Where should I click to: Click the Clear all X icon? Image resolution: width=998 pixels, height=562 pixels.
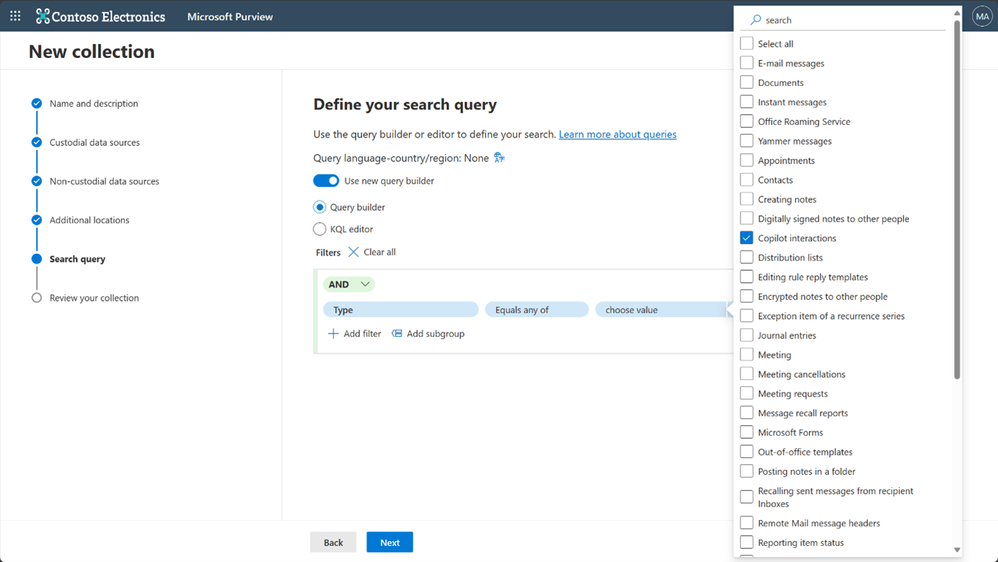click(x=354, y=252)
